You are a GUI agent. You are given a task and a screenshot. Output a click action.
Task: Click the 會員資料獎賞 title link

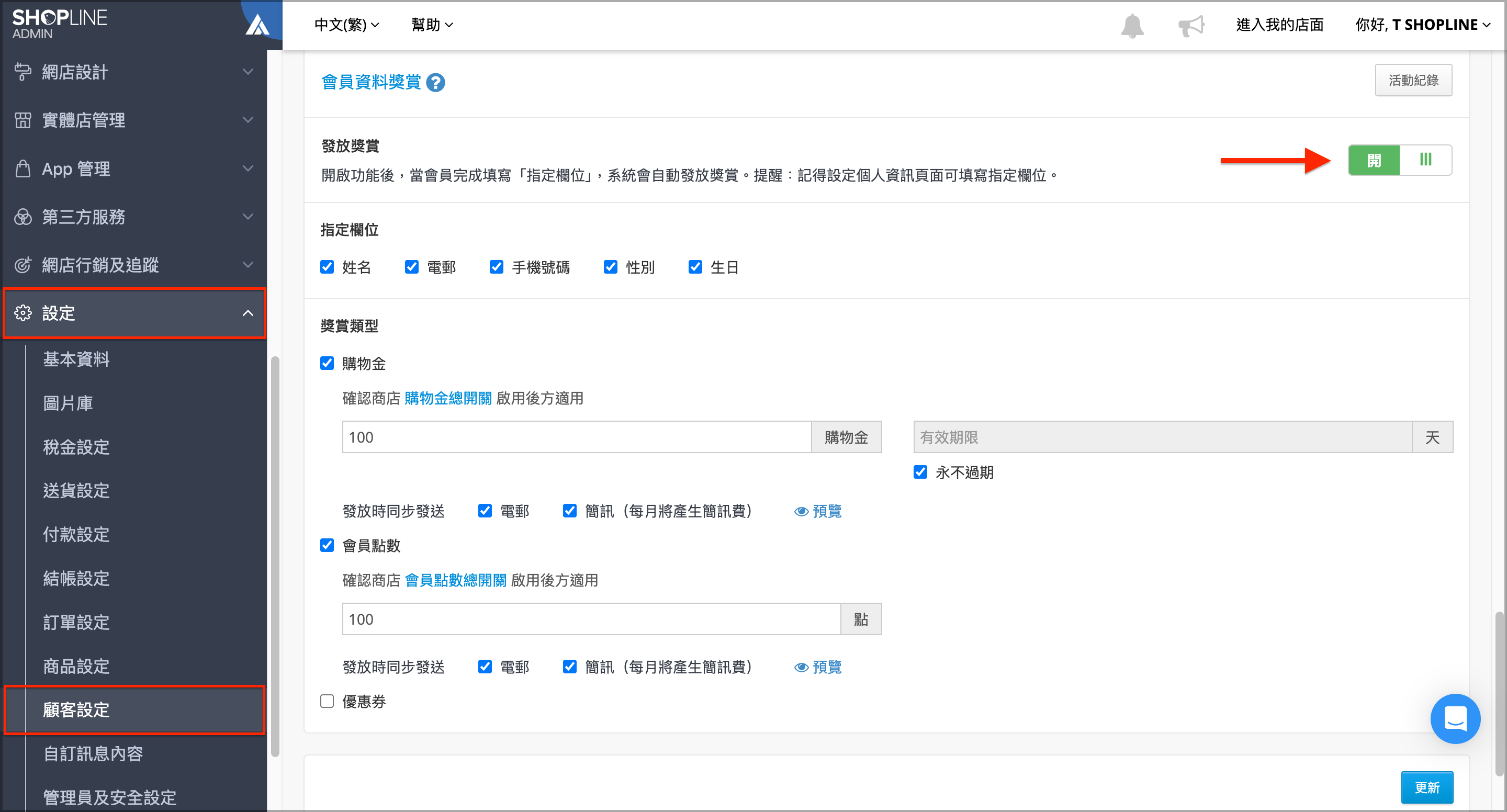[x=372, y=82]
